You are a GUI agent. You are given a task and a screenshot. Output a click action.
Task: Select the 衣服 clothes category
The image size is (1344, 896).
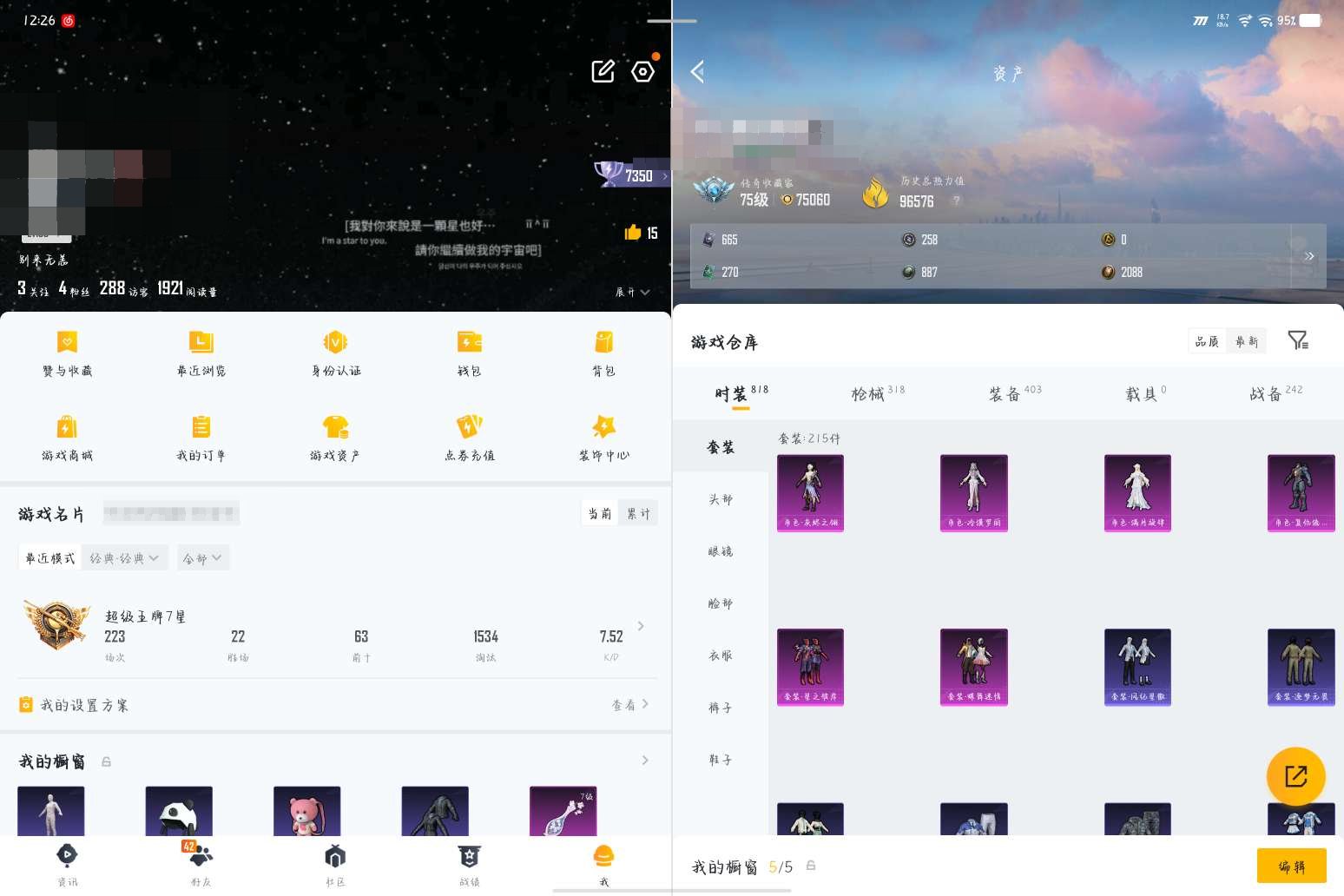721,656
